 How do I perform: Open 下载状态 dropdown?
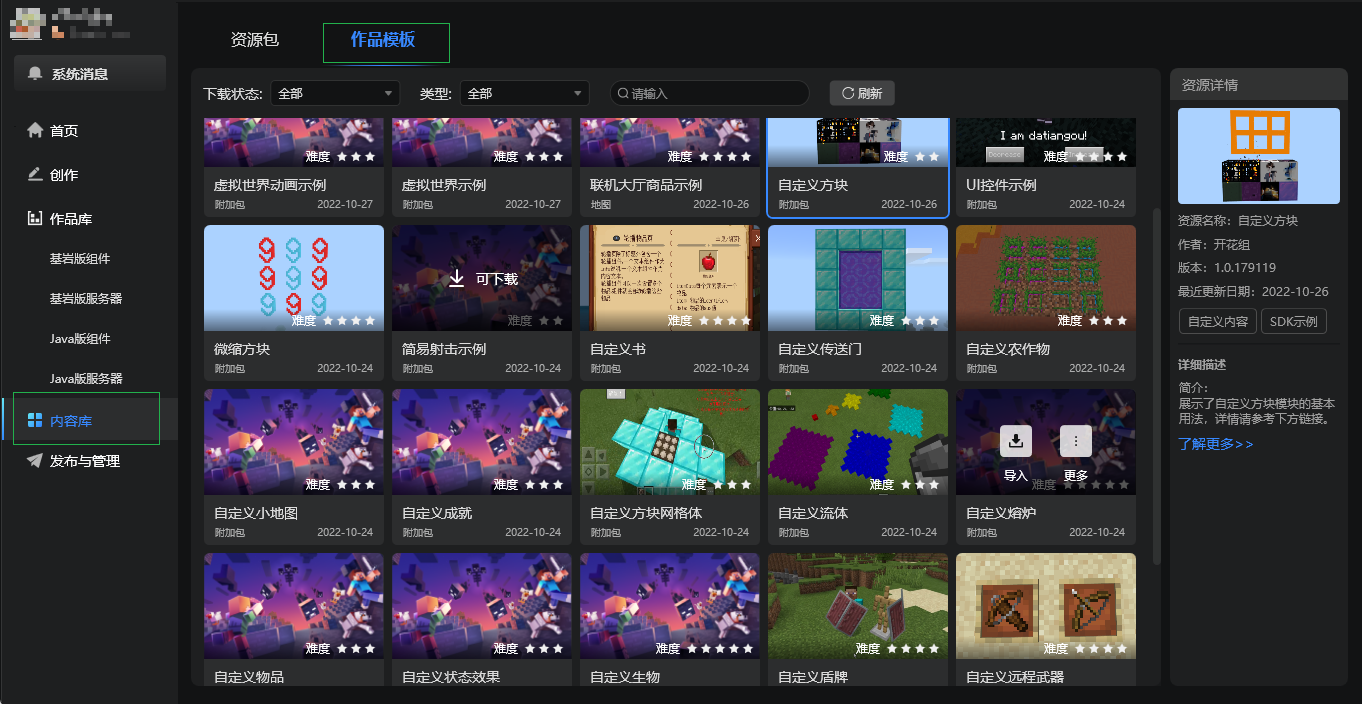point(335,93)
